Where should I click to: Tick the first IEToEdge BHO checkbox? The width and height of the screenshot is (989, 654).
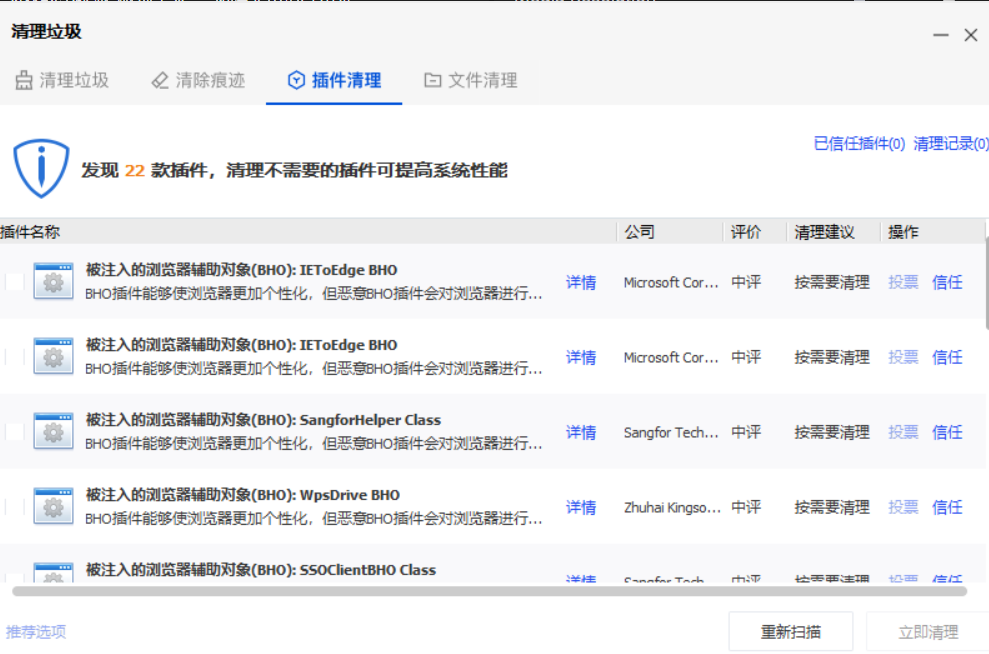(x=15, y=282)
